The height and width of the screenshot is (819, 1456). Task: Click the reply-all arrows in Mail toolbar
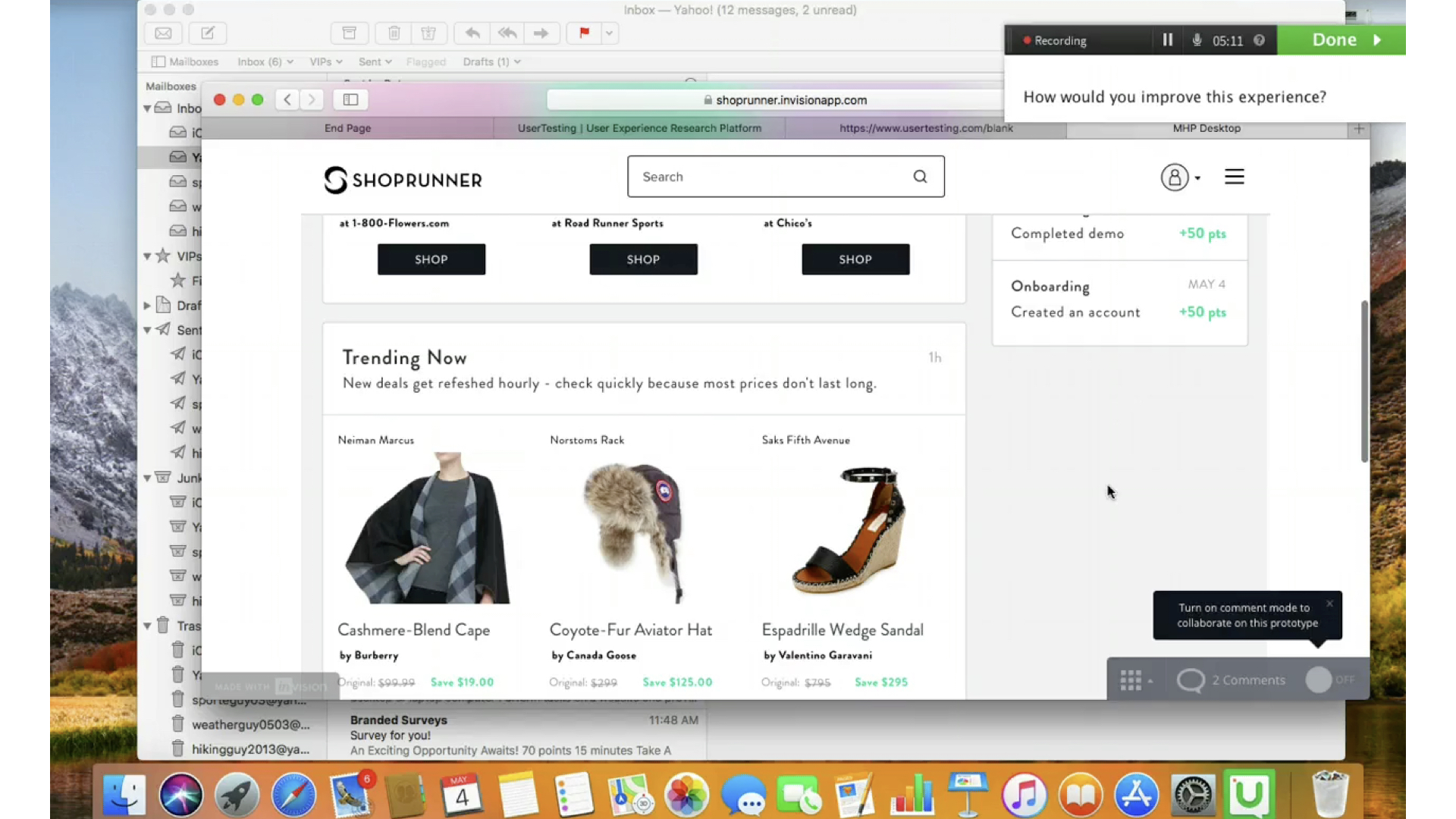(507, 33)
